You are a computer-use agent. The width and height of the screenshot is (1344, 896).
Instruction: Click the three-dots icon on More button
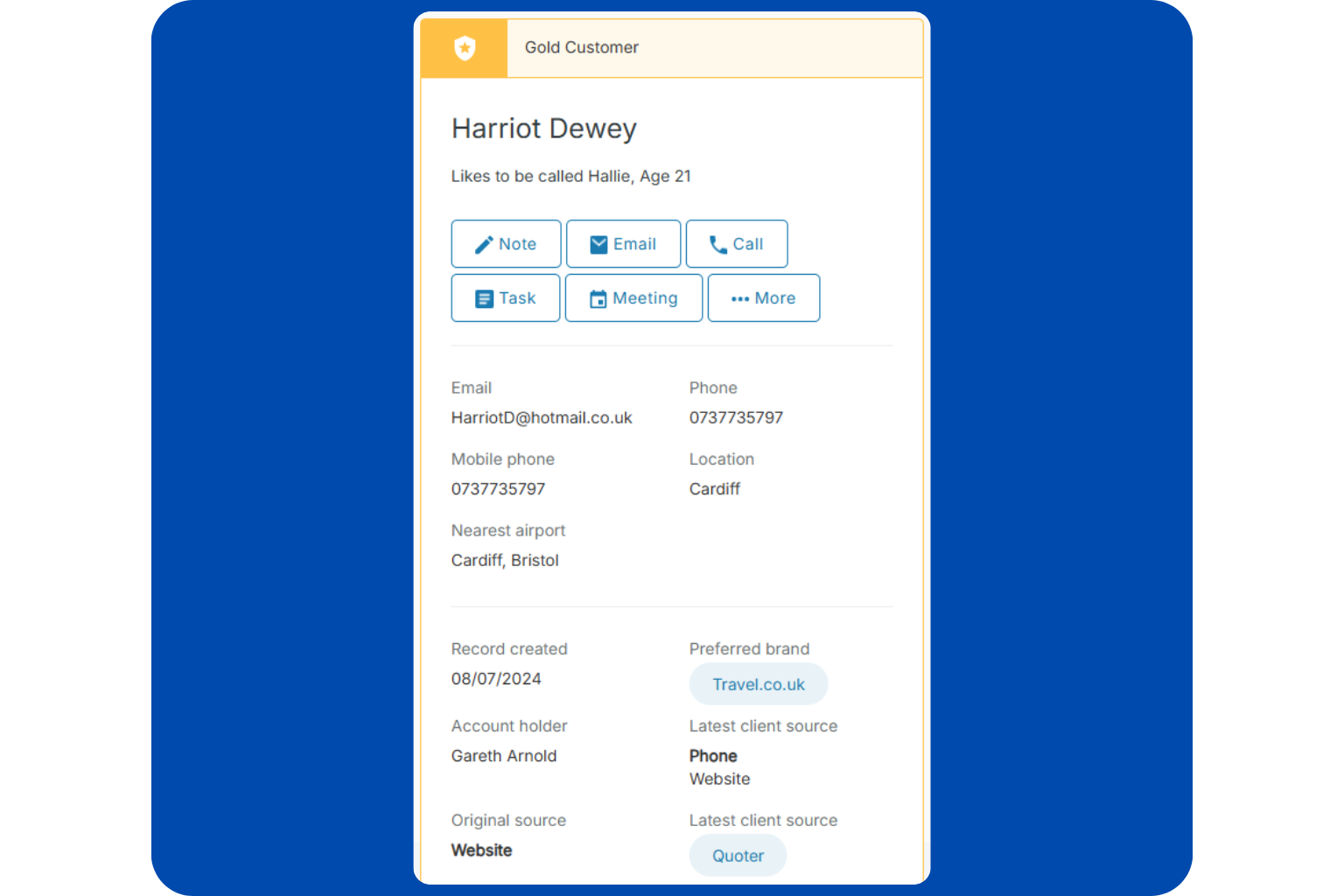pos(740,299)
